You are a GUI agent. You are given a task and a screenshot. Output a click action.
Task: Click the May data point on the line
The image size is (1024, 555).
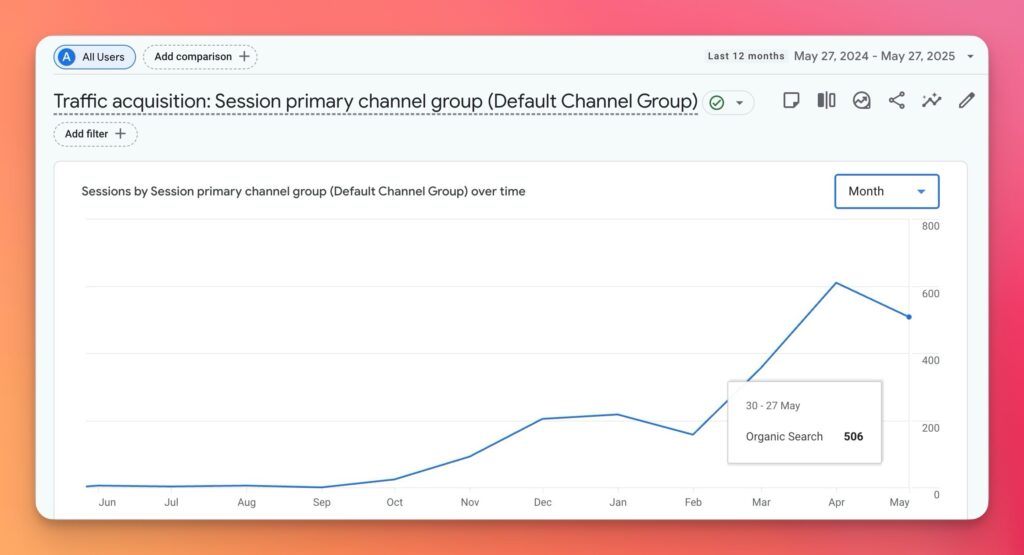(x=908, y=317)
